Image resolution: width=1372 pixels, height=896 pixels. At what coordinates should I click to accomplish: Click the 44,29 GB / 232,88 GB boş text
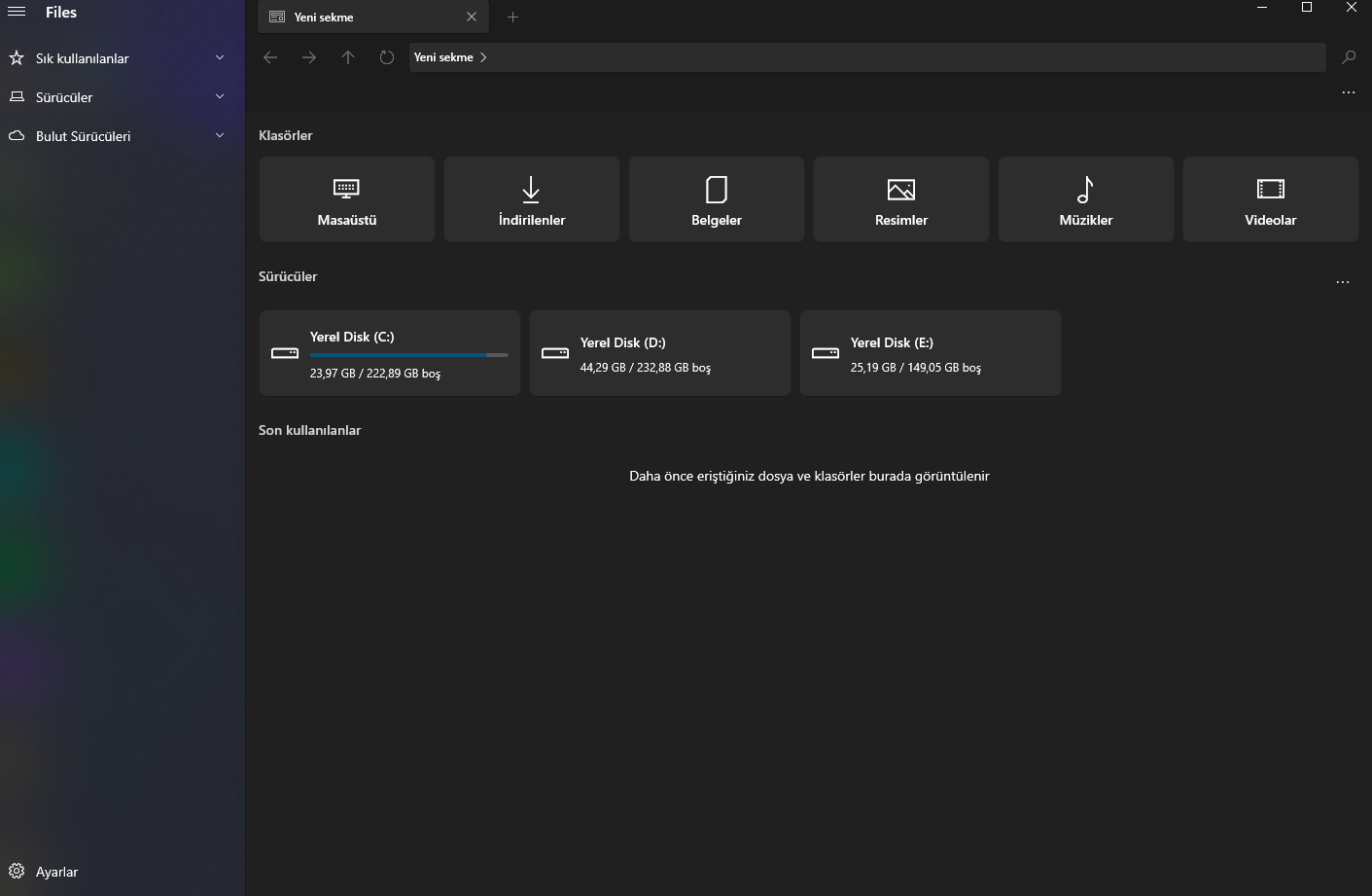(x=646, y=368)
